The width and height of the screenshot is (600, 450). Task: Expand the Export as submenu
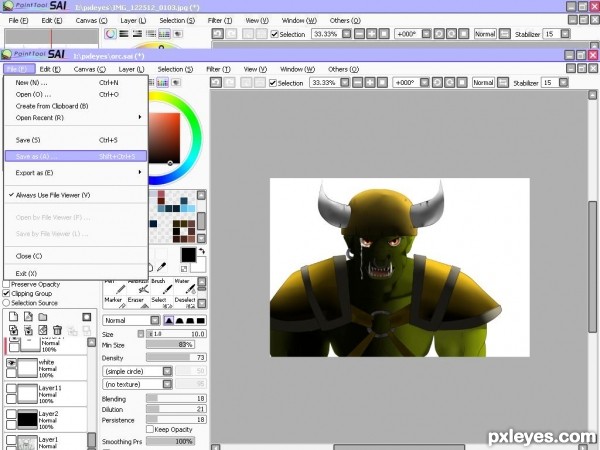tap(76, 173)
